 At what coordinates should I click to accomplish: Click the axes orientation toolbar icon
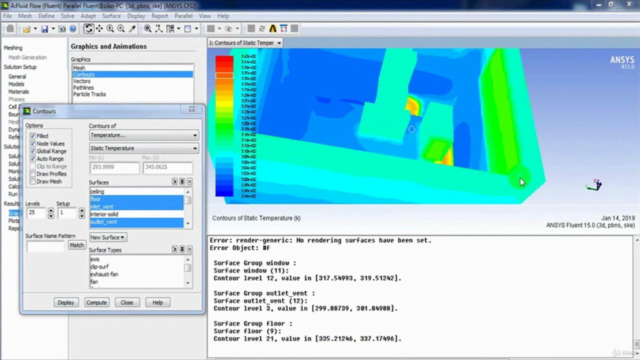point(158,29)
